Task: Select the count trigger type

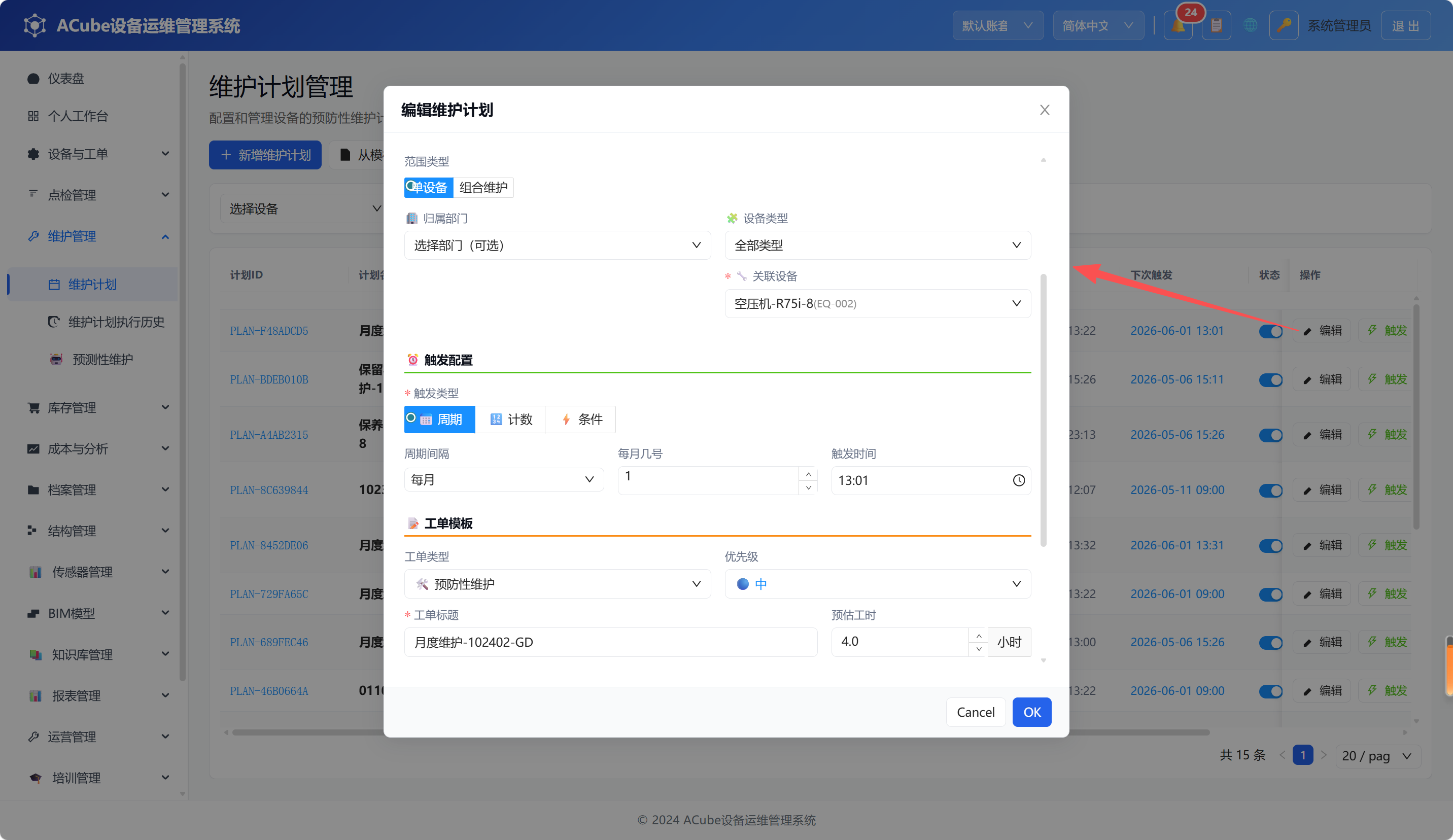Action: click(x=510, y=419)
